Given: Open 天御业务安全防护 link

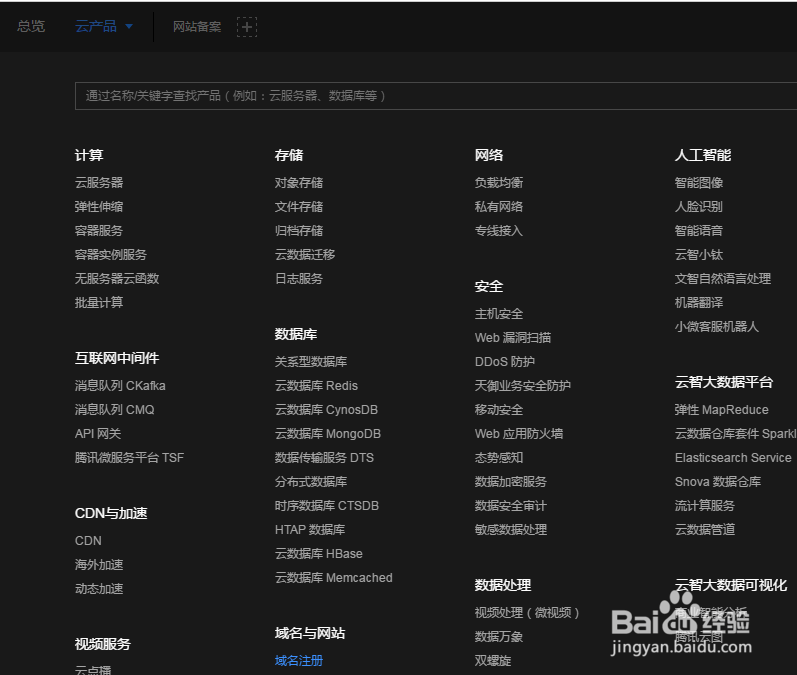Looking at the screenshot, I should click(x=523, y=385).
